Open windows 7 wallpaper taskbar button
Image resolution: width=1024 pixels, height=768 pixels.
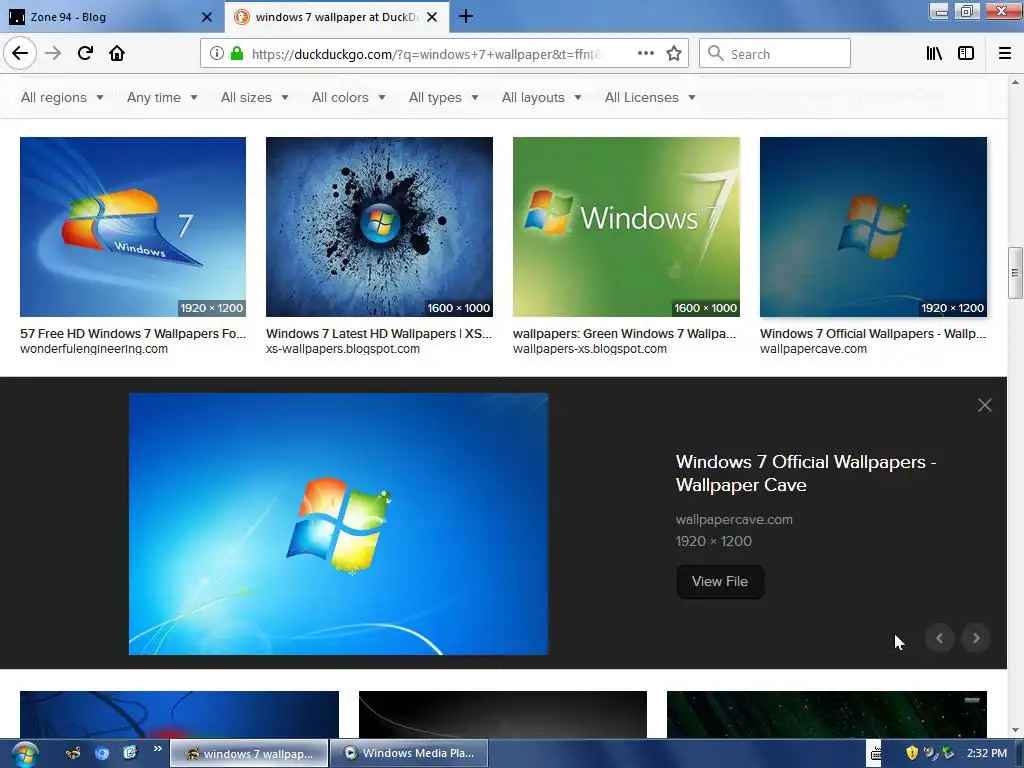(x=249, y=754)
